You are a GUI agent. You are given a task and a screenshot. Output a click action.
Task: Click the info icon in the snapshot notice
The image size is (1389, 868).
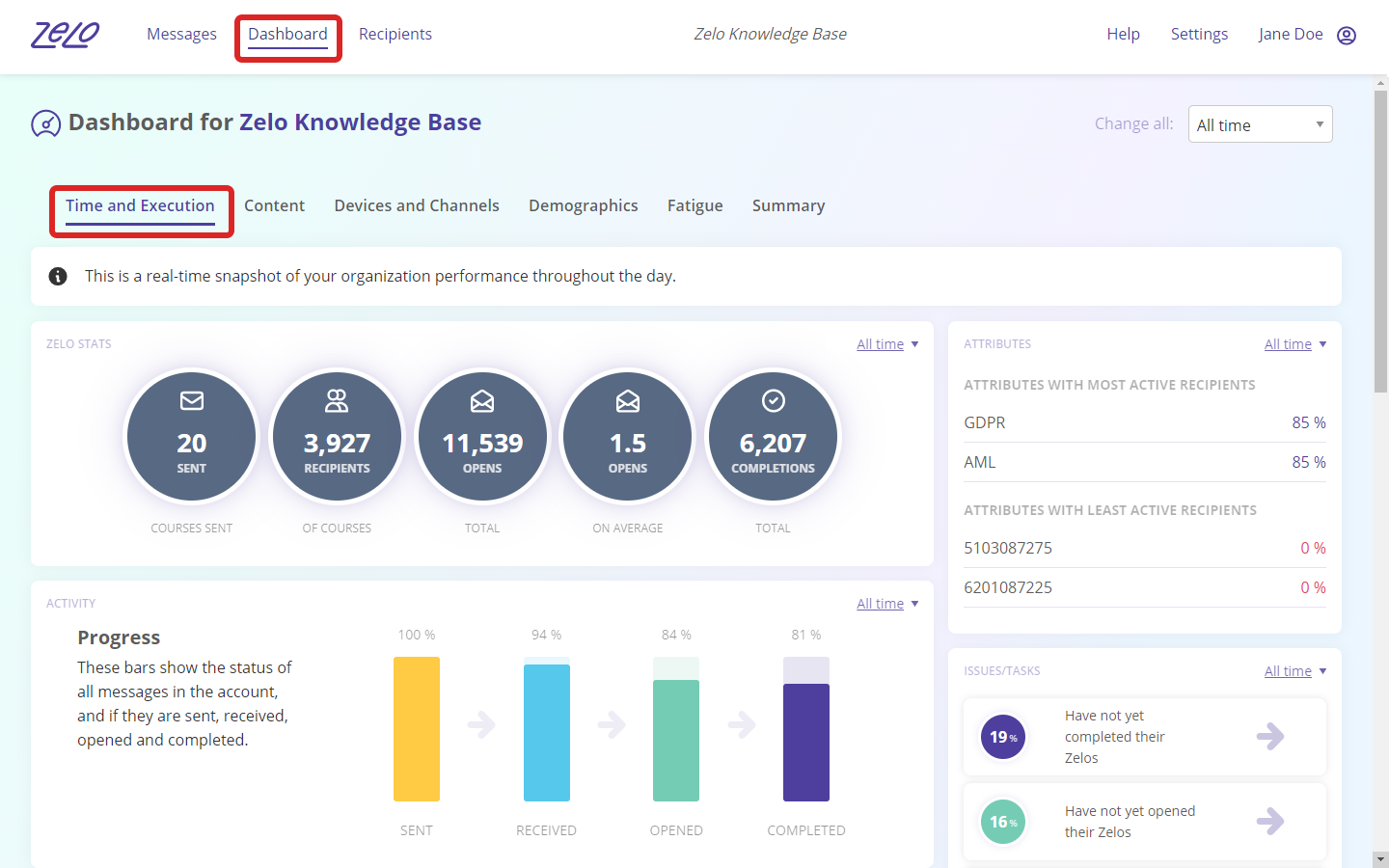58,277
